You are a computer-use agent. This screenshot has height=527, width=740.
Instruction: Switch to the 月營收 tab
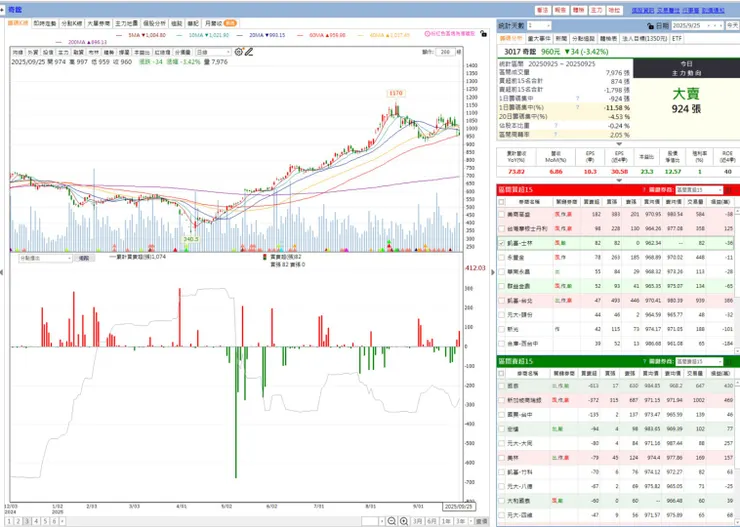click(x=219, y=23)
